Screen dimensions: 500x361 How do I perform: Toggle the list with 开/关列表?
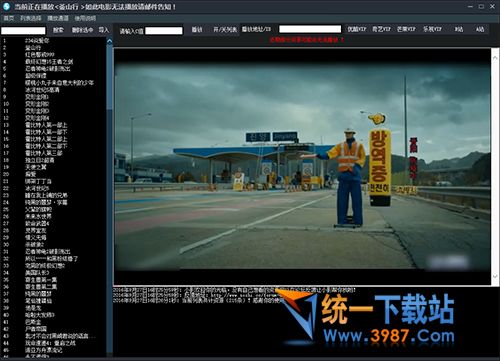tap(225, 29)
